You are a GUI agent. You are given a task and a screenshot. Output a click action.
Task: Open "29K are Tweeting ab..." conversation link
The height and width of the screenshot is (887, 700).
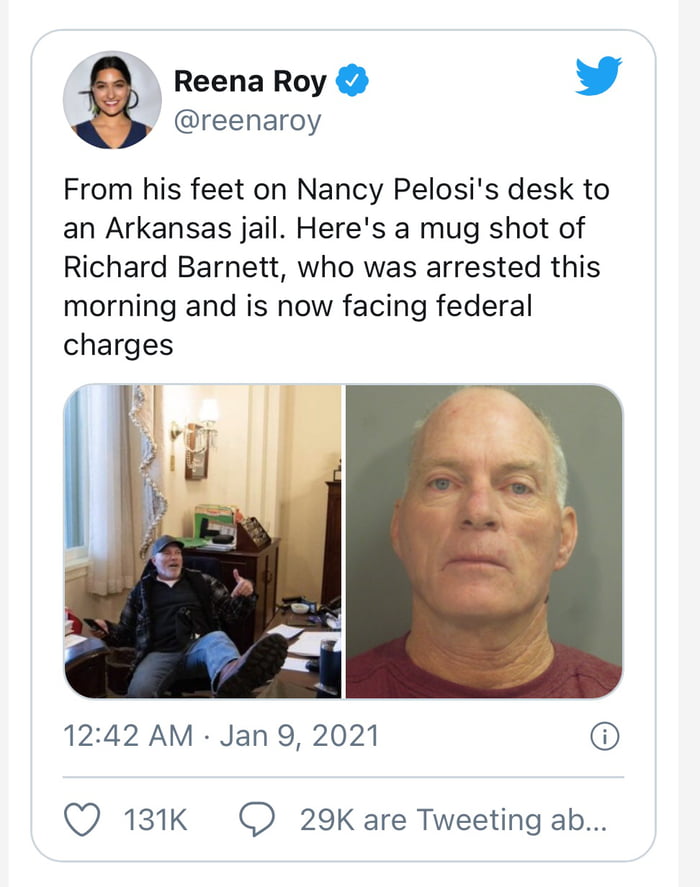(448, 820)
